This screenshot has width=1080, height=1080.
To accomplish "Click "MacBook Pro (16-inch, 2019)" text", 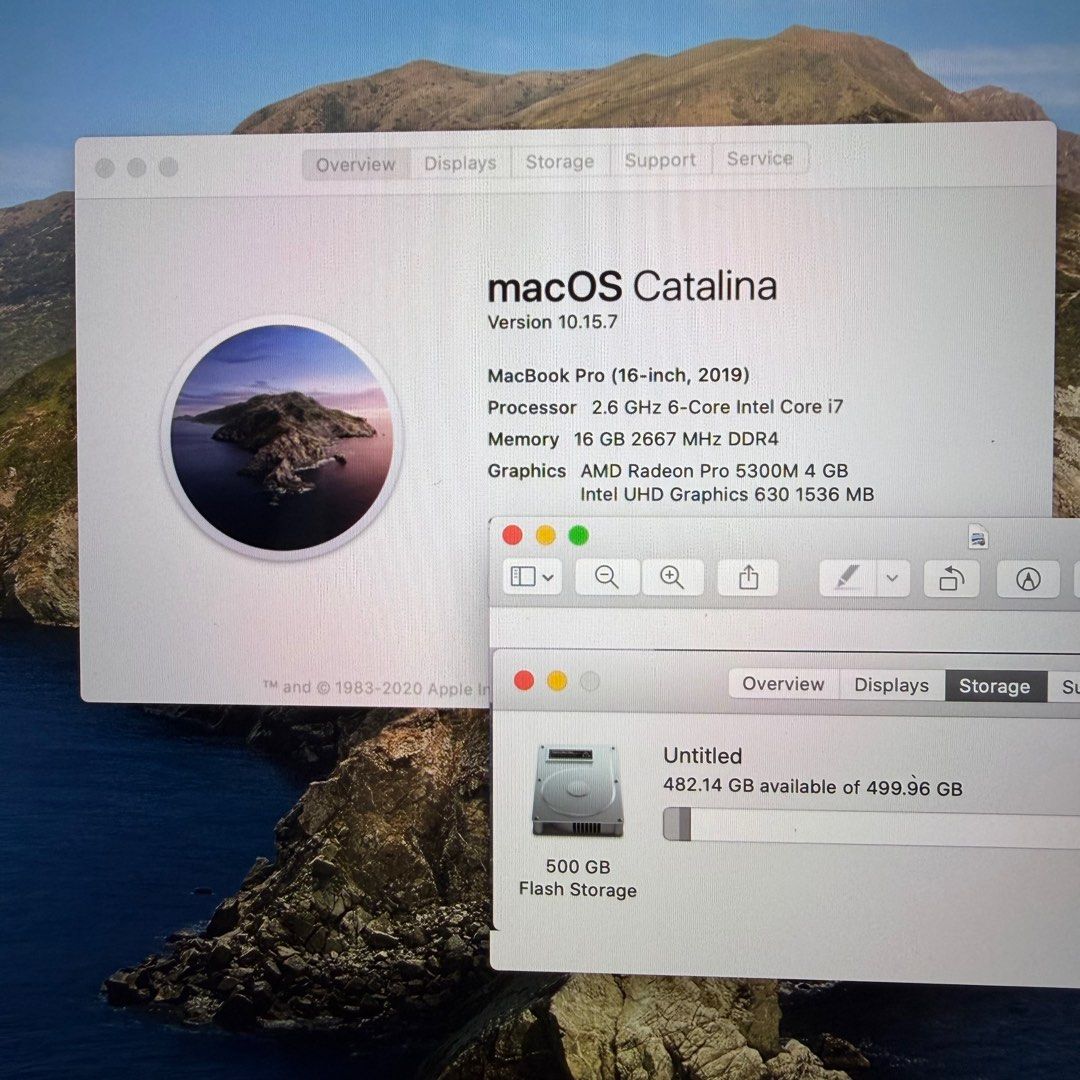I will coord(618,375).
